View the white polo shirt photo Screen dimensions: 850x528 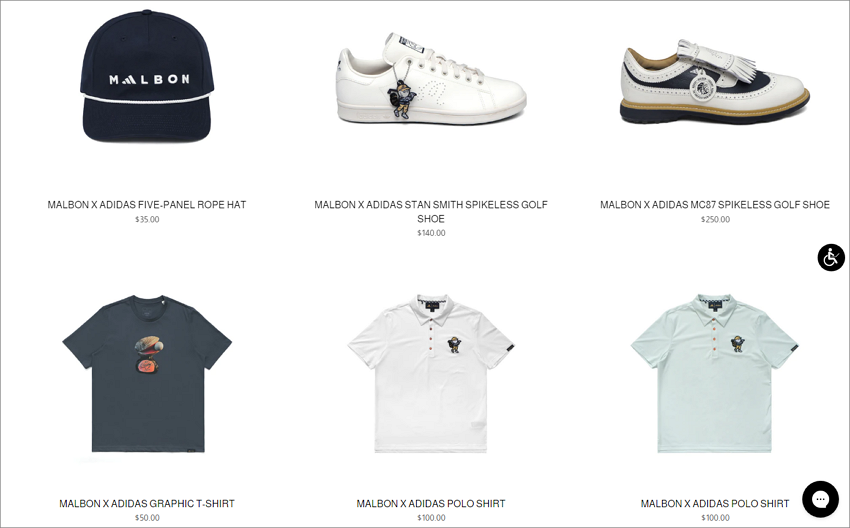[431, 374]
